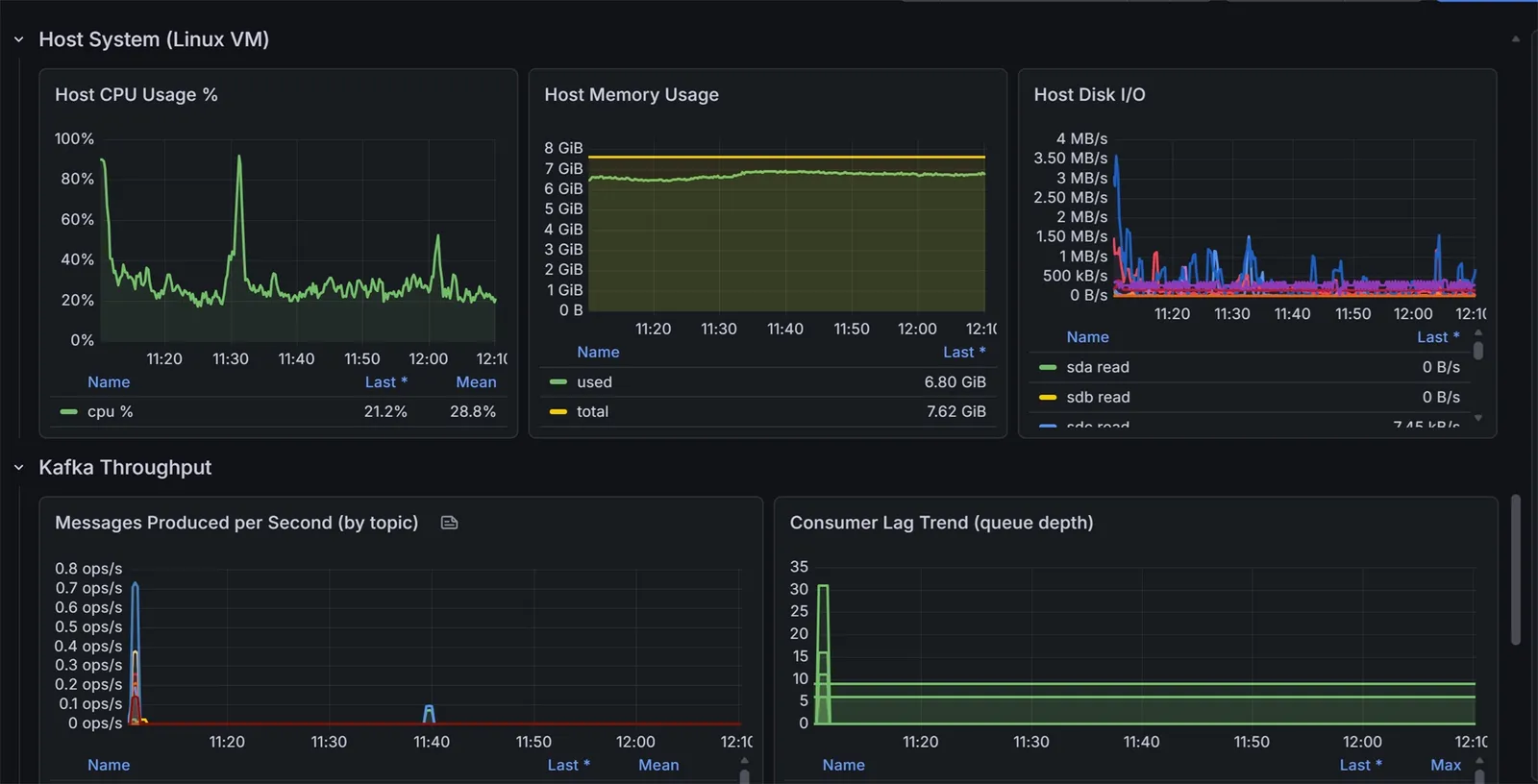
Task: Click the 6.80 GiB used memory value
Action: [955, 382]
